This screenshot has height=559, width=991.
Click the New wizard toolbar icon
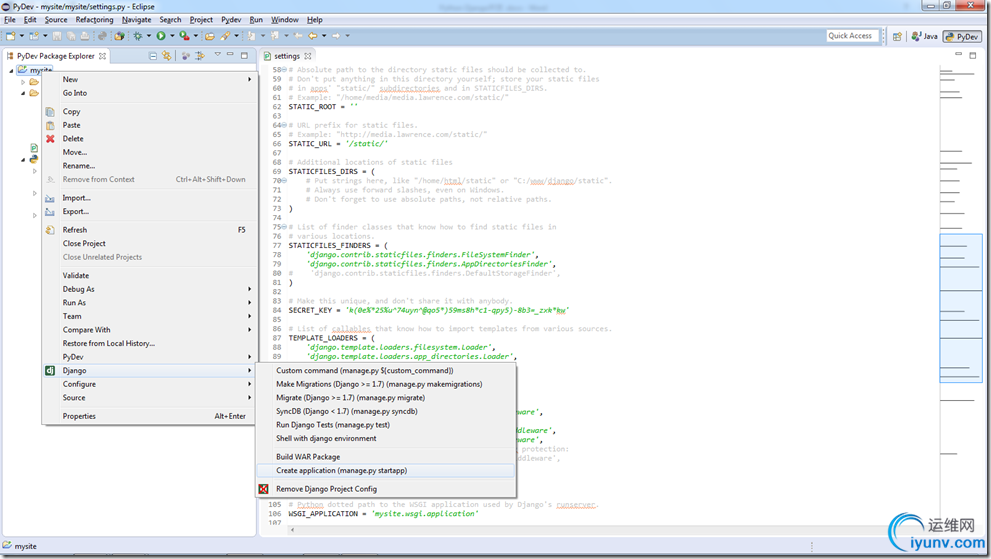tap(11, 36)
